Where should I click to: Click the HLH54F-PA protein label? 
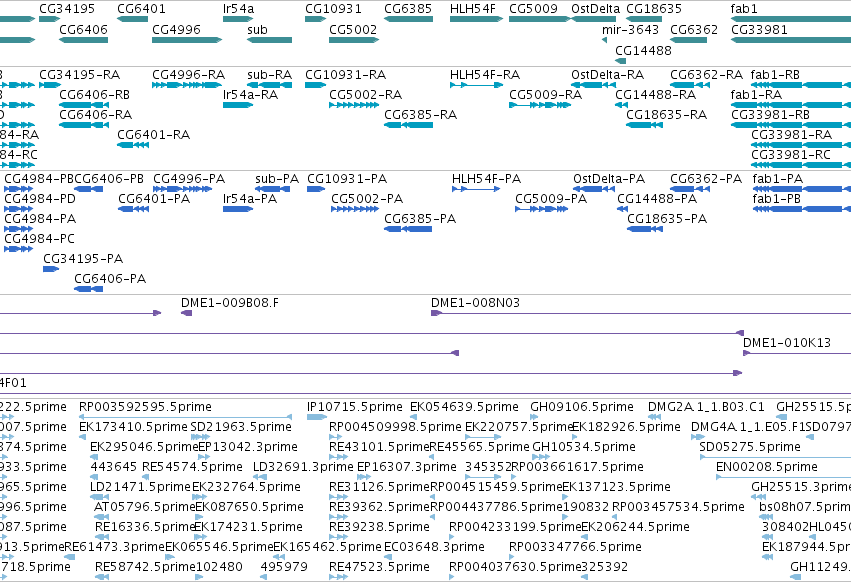486,179
